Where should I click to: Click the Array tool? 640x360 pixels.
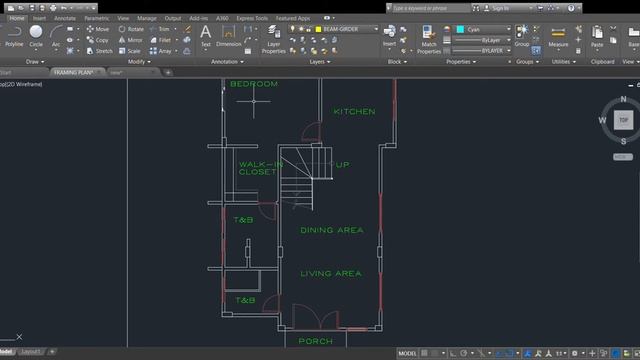click(160, 51)
